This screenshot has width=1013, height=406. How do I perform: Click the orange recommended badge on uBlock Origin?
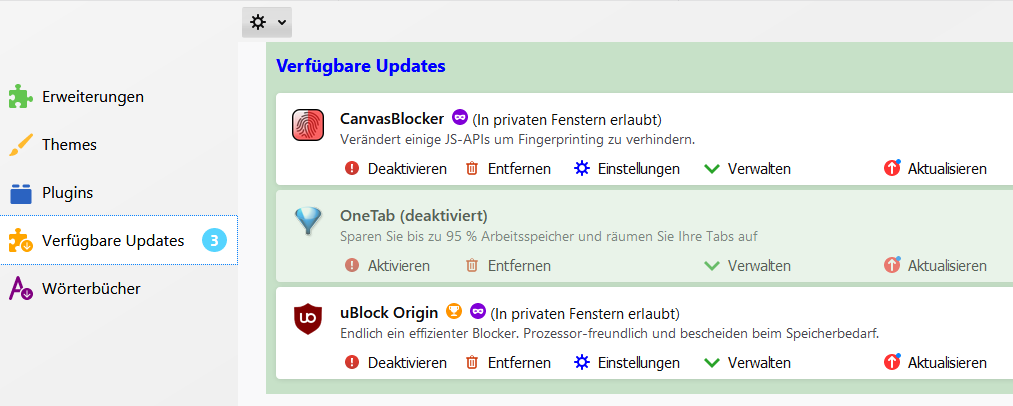pos(453,312)
